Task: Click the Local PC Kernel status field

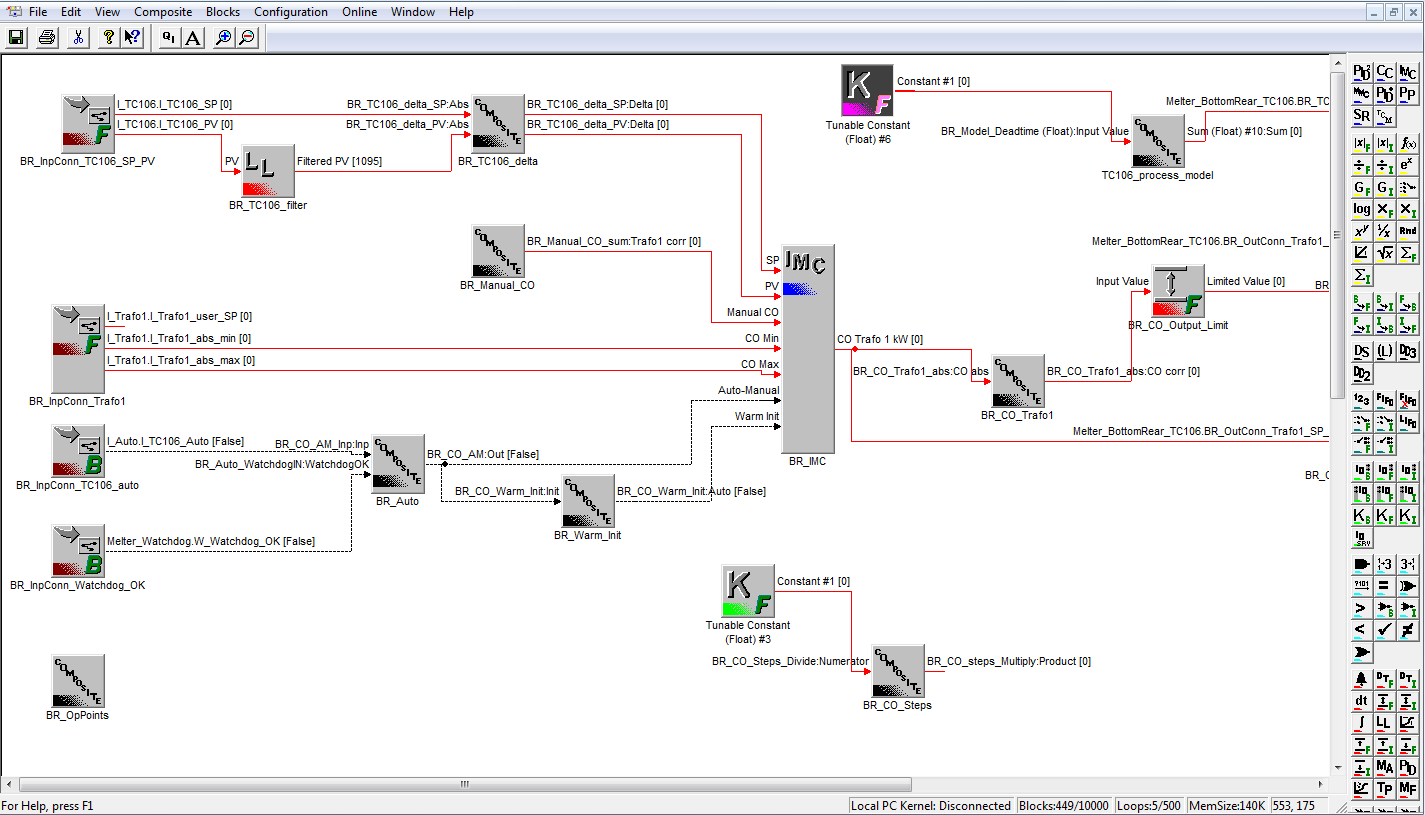Action: pyautogui.click(x=930, y=805)
